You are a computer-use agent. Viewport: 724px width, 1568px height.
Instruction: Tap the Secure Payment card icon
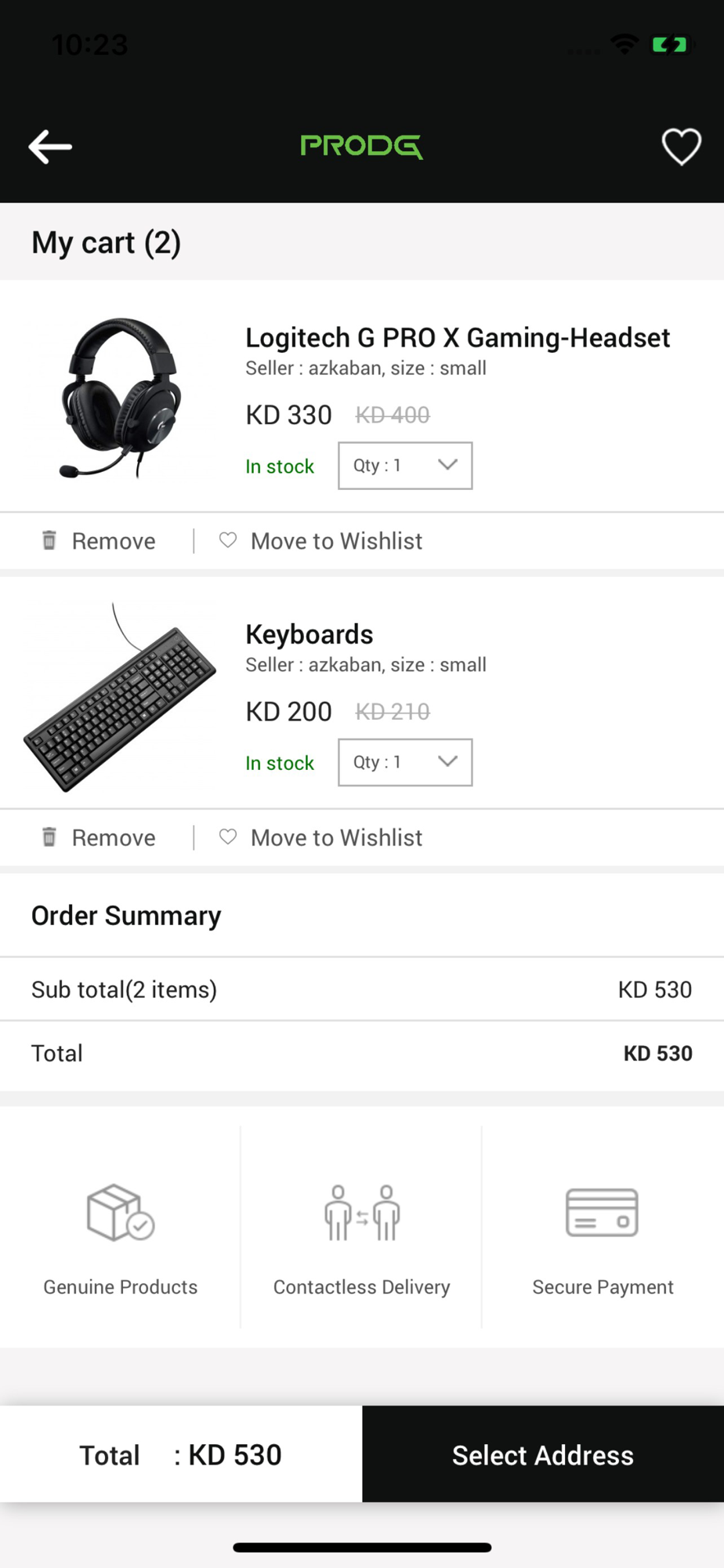point(602,1213)
